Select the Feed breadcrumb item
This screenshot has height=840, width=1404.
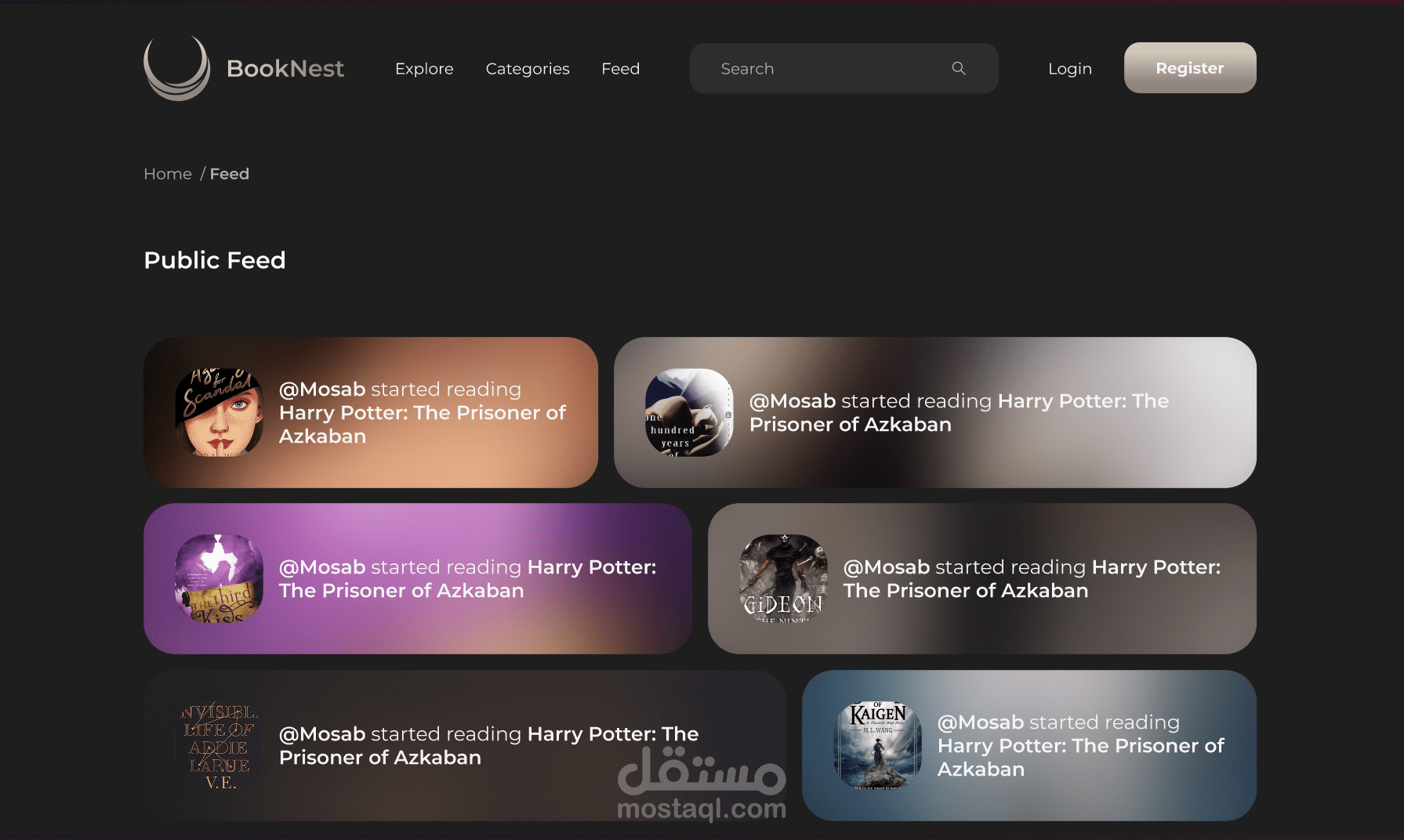coord(230,174)
